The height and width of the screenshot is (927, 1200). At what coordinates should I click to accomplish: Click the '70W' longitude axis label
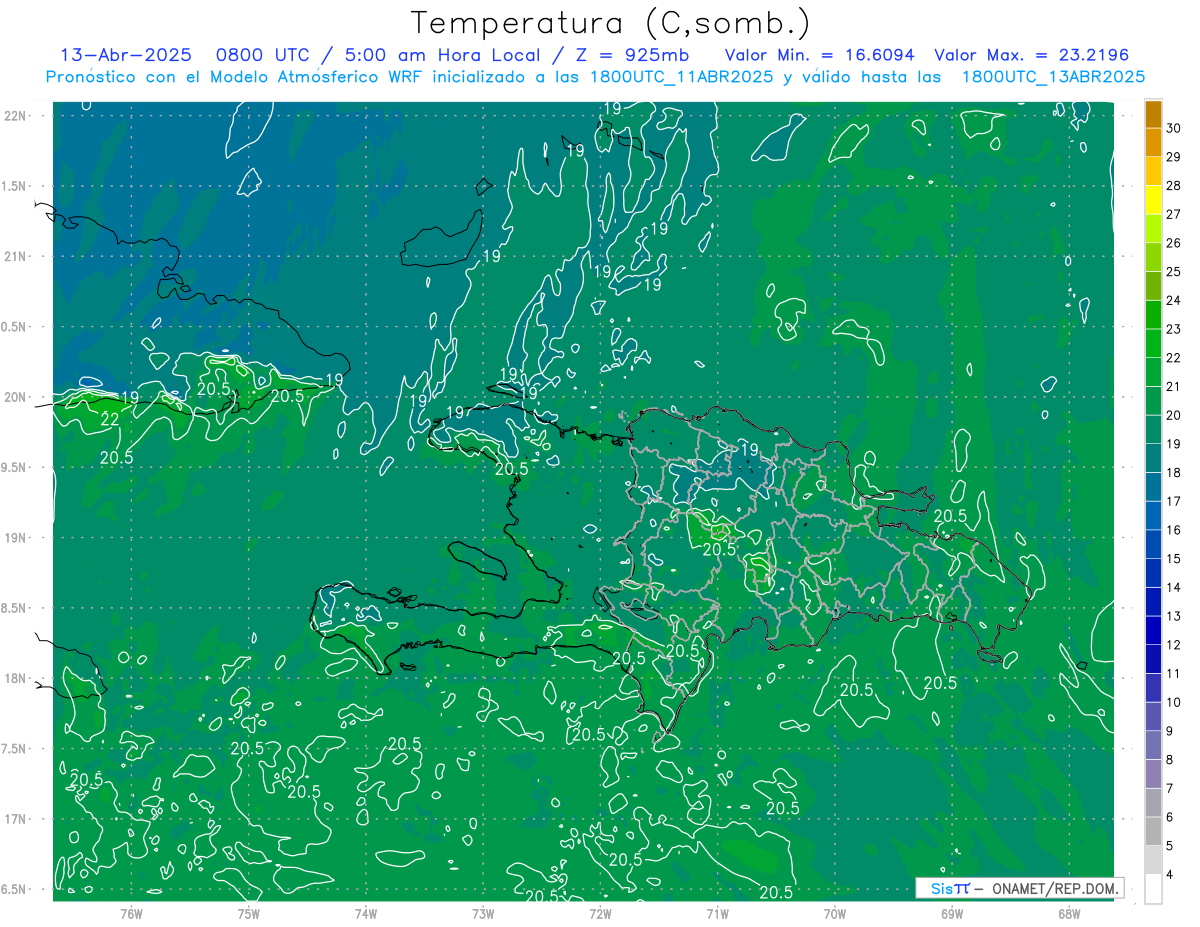click(x=834, y=913)
